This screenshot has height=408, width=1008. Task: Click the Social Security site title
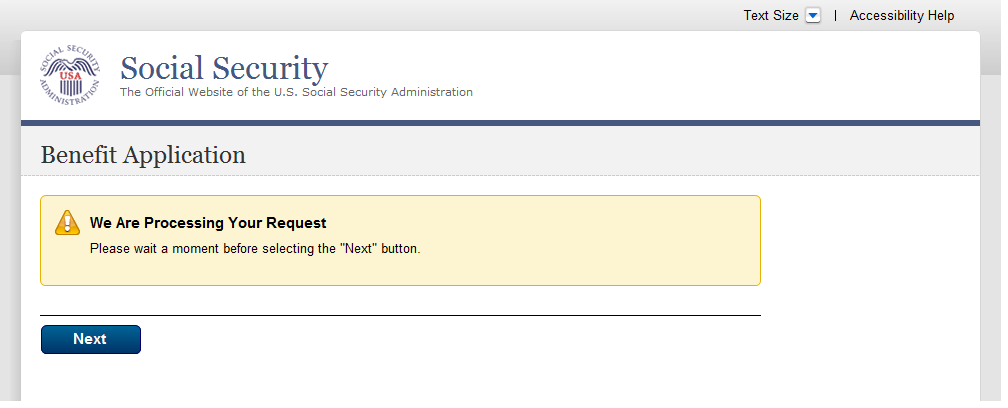click(223, 69)
